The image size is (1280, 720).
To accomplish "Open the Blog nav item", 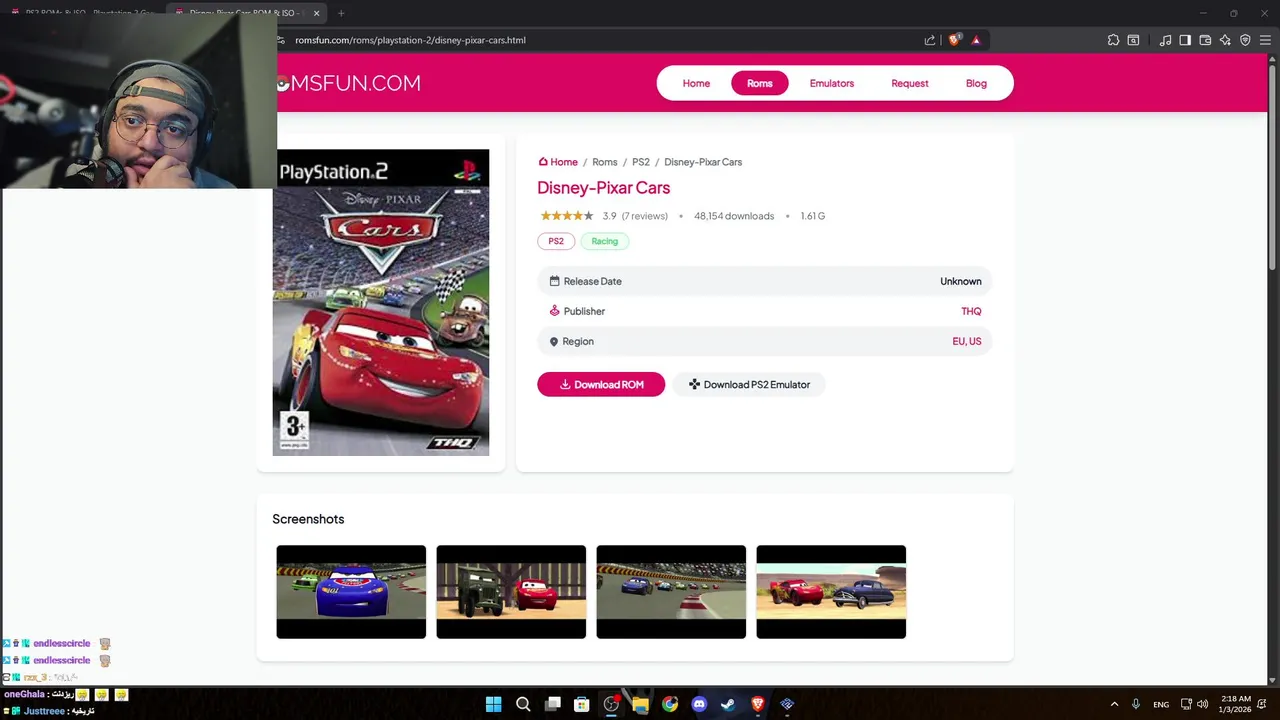I will pyautogui.click(x=976, y=83).
